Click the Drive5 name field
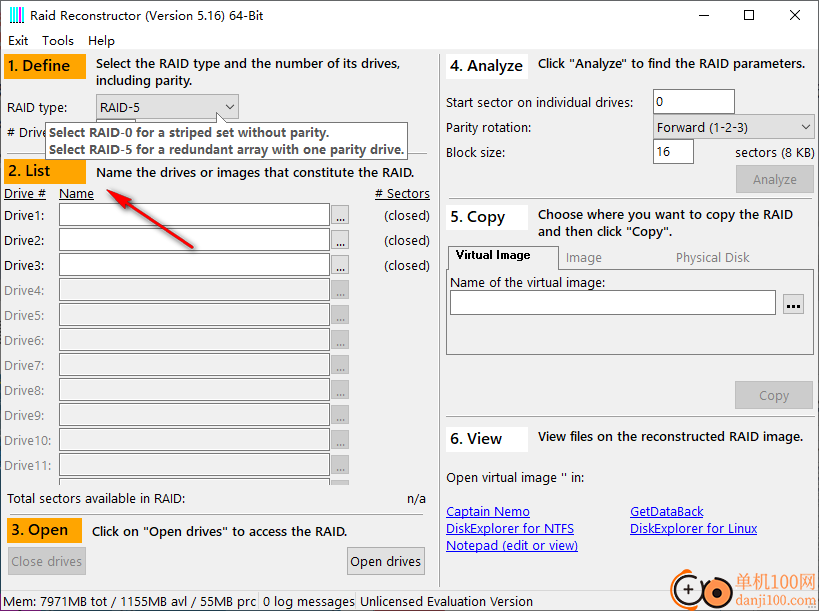This screenshot has height=611, width=819. pyautogui.click(x=194, y=315)
